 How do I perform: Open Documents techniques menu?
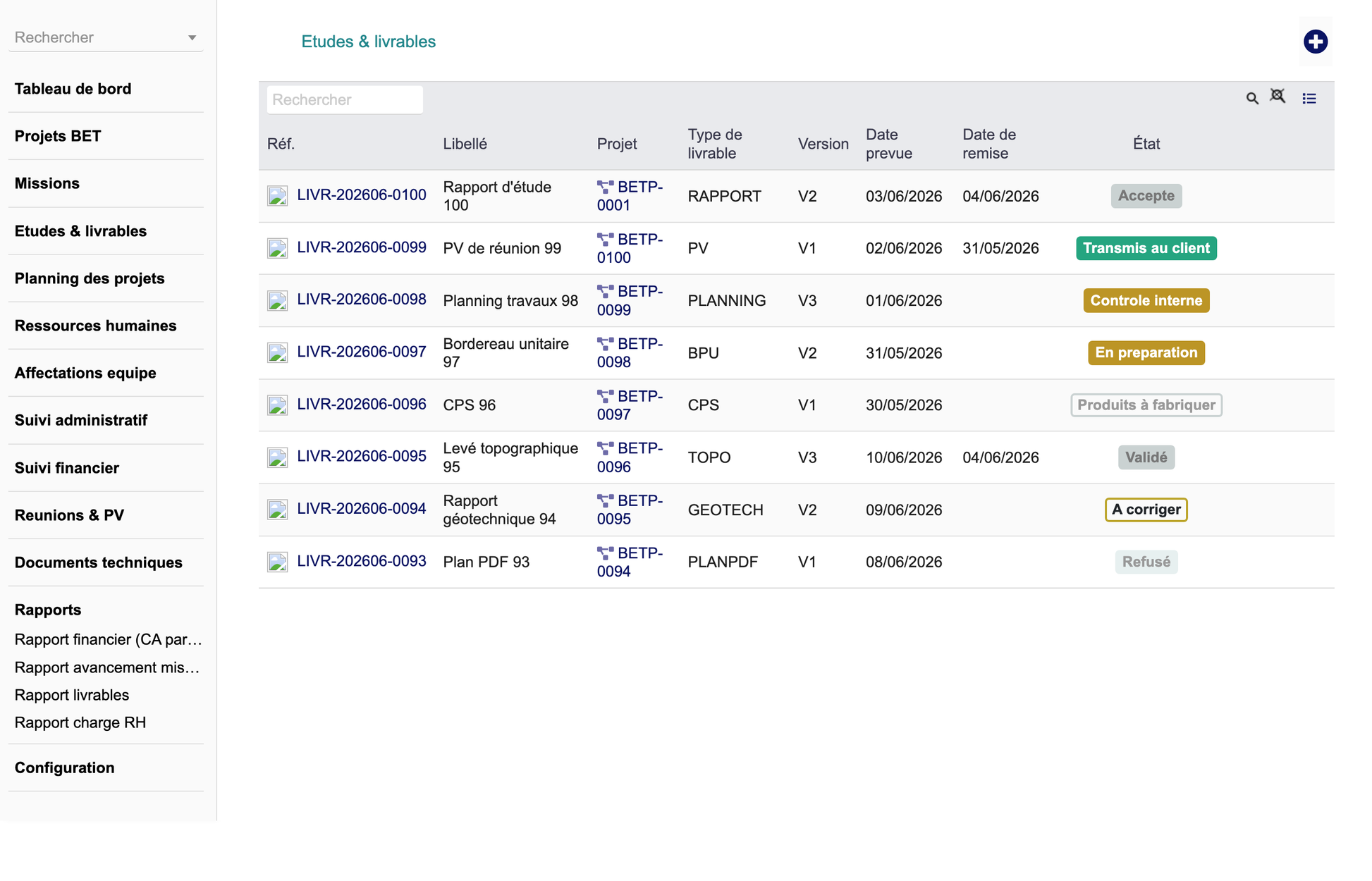pos(99,562)
